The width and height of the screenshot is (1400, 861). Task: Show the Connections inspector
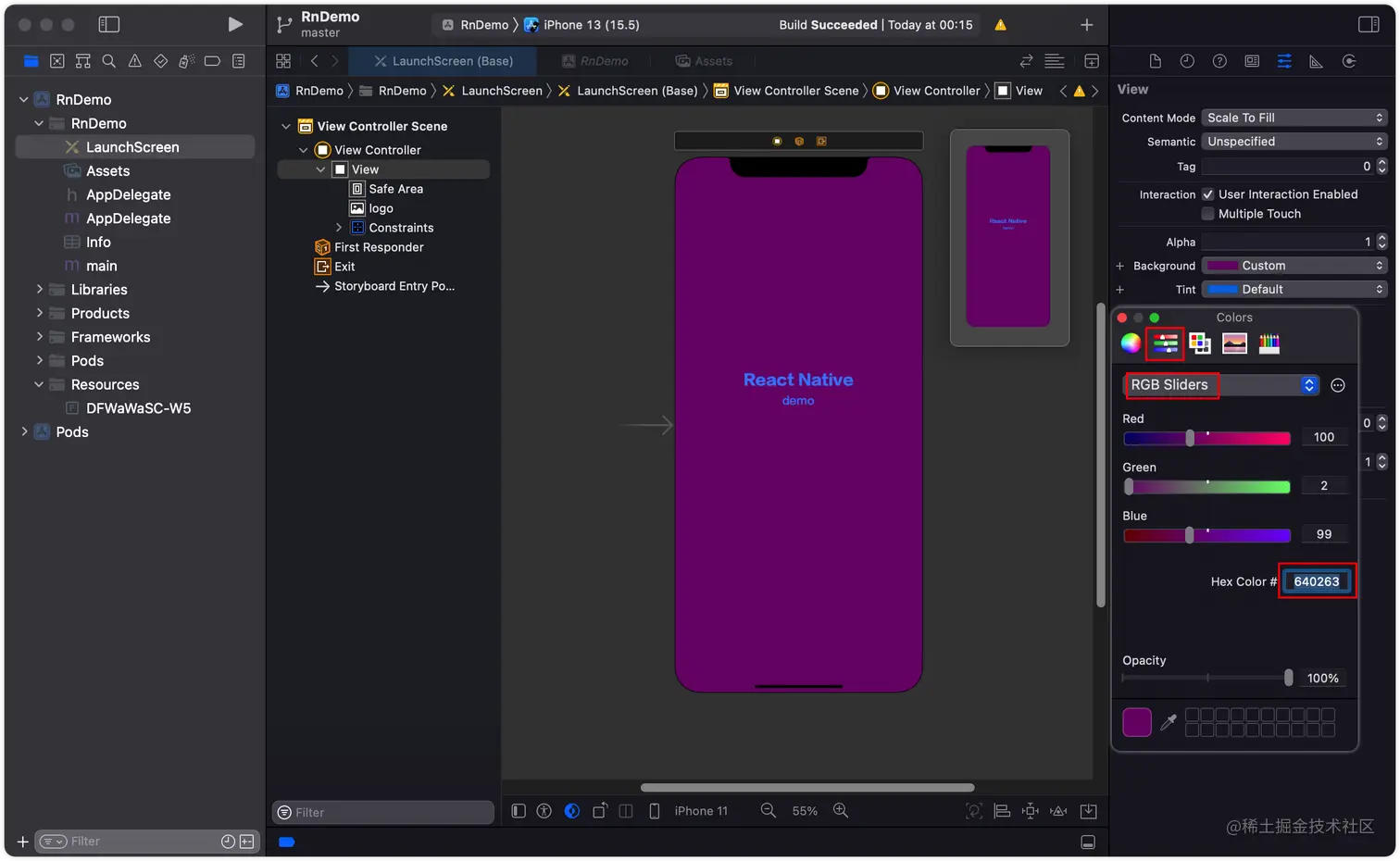[1349, 61]
